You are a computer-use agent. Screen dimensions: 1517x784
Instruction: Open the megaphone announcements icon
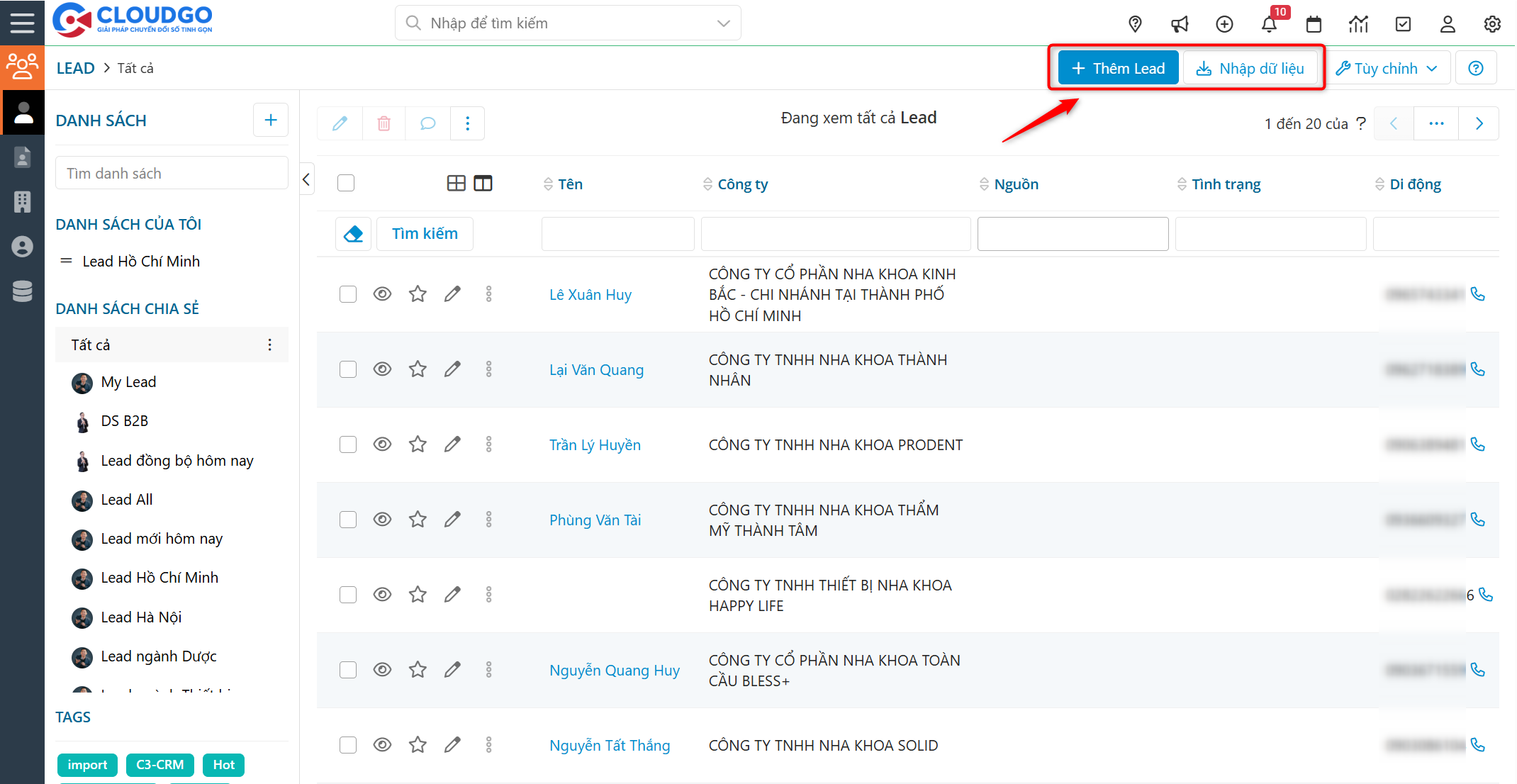pos(1180,24)
